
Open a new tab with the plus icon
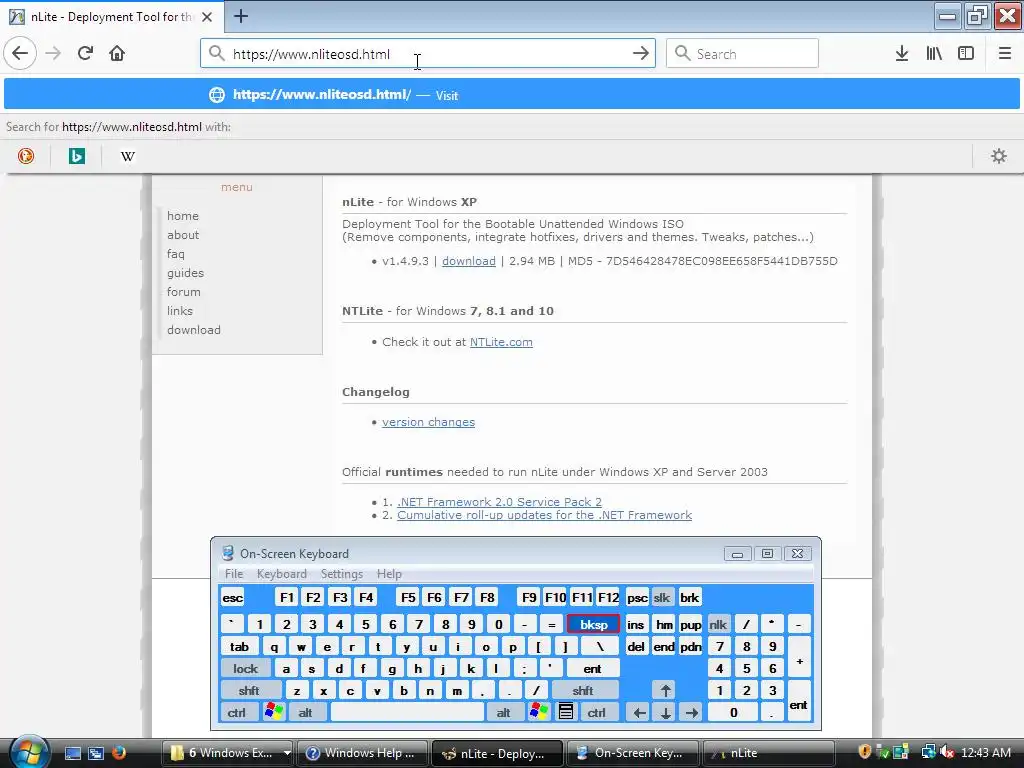point(241,16)
